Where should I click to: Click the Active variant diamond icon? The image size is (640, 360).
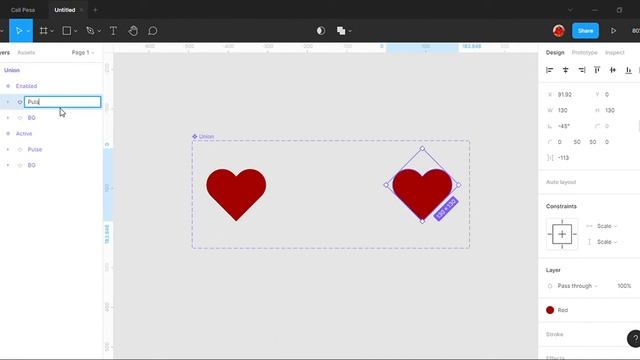8,133
